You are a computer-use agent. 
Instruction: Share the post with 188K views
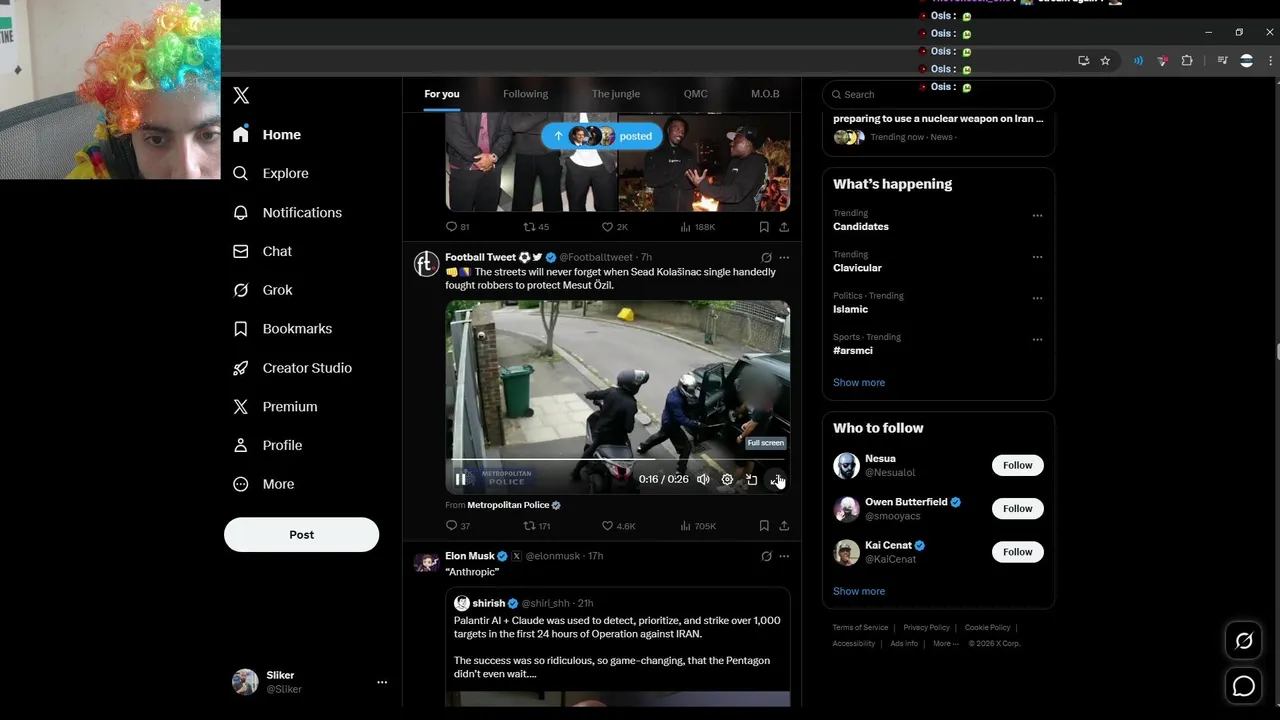[x=784, y=227]
